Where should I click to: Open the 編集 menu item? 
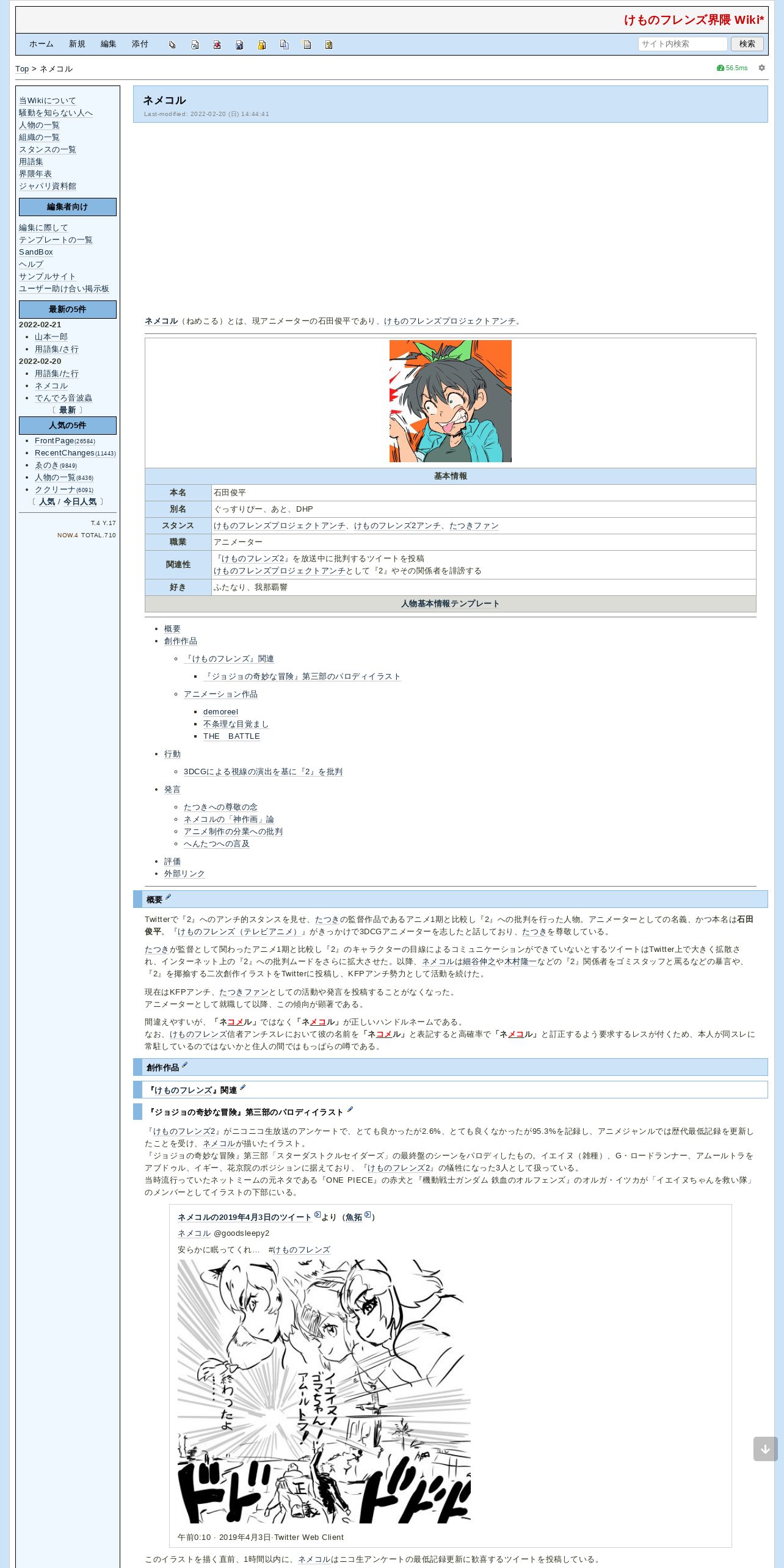point(109,44)
